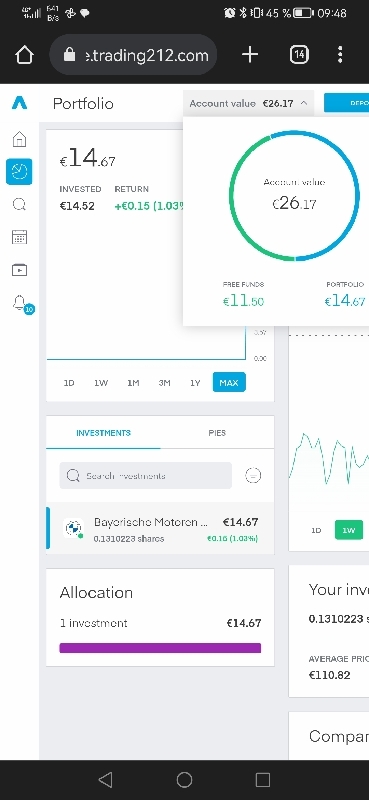The width and height of the screenshot is (369, 800).
Task: Click the Trading 212 logo
Action: (x=19, y=103)
